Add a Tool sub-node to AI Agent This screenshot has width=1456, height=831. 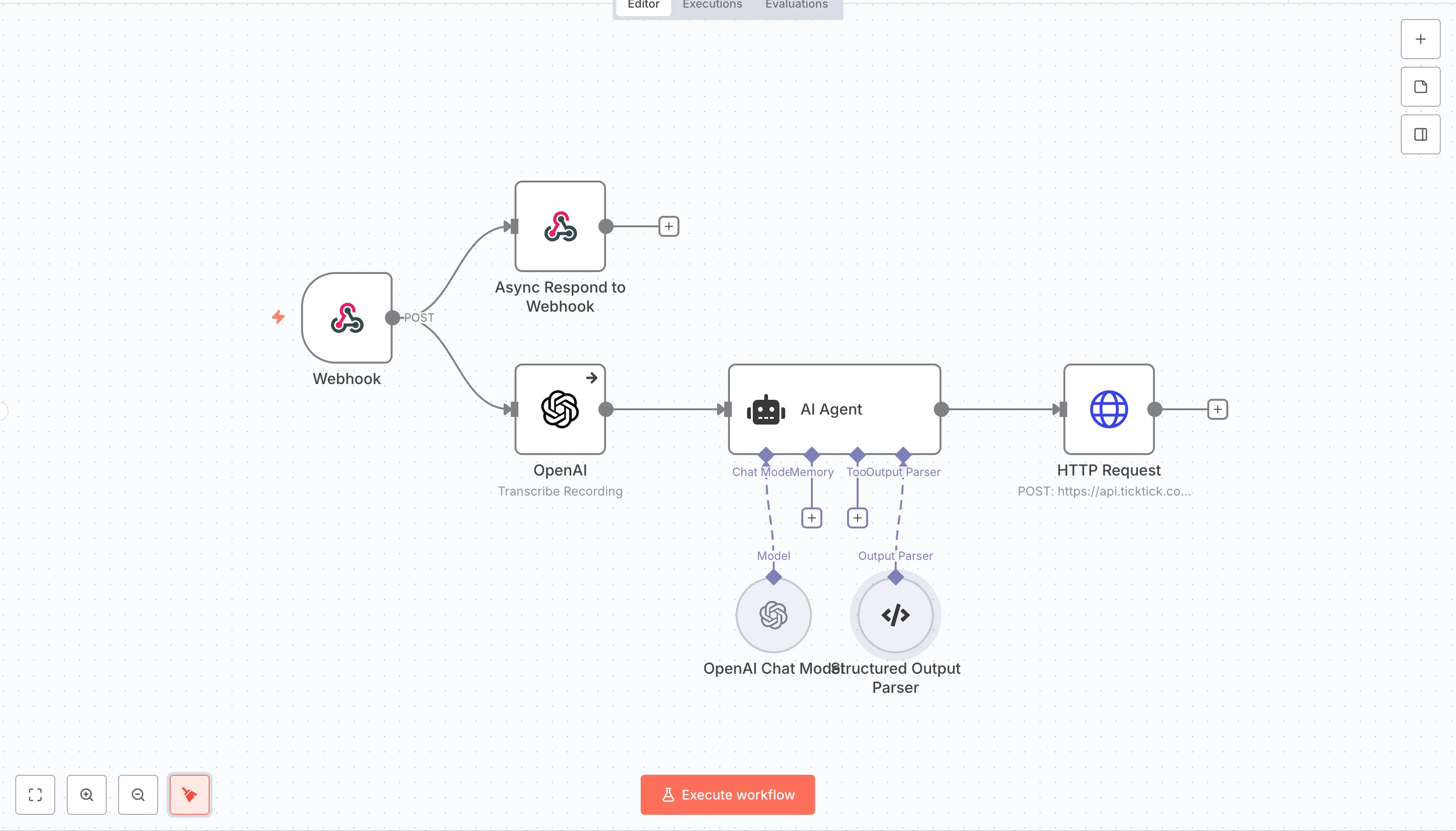[x=857, y=517]
